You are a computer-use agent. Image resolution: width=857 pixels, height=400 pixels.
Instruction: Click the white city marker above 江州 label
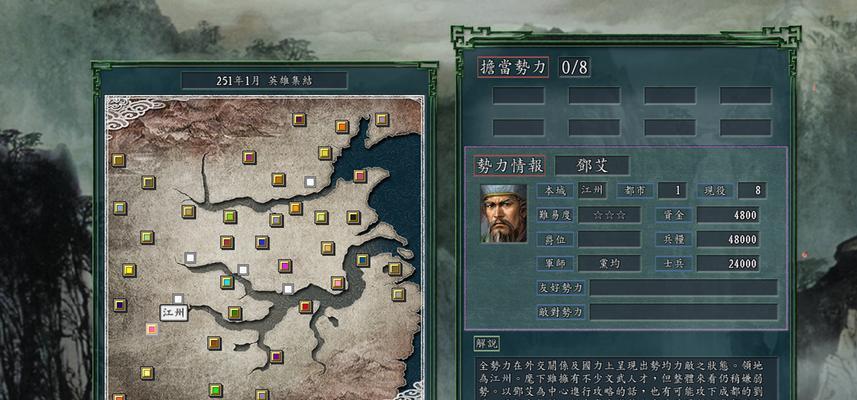pyautogui.click(x=178, y=299)
